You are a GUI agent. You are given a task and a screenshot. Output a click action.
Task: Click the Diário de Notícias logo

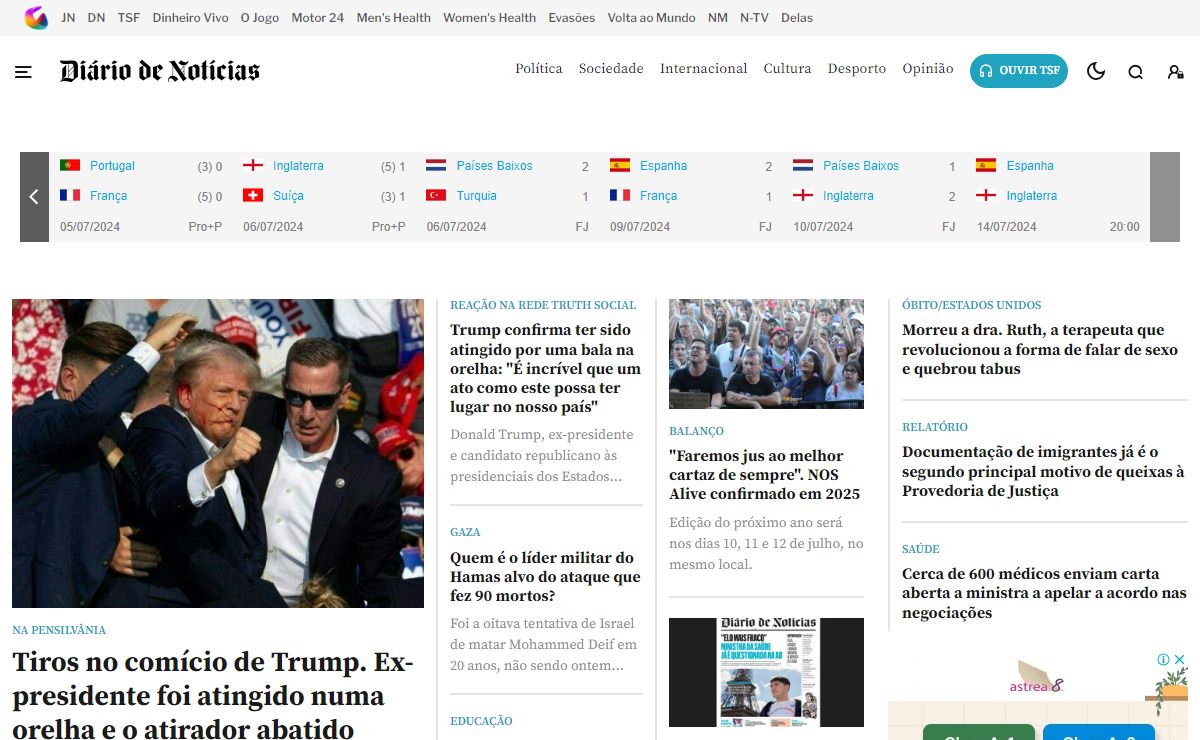point(160,71)
